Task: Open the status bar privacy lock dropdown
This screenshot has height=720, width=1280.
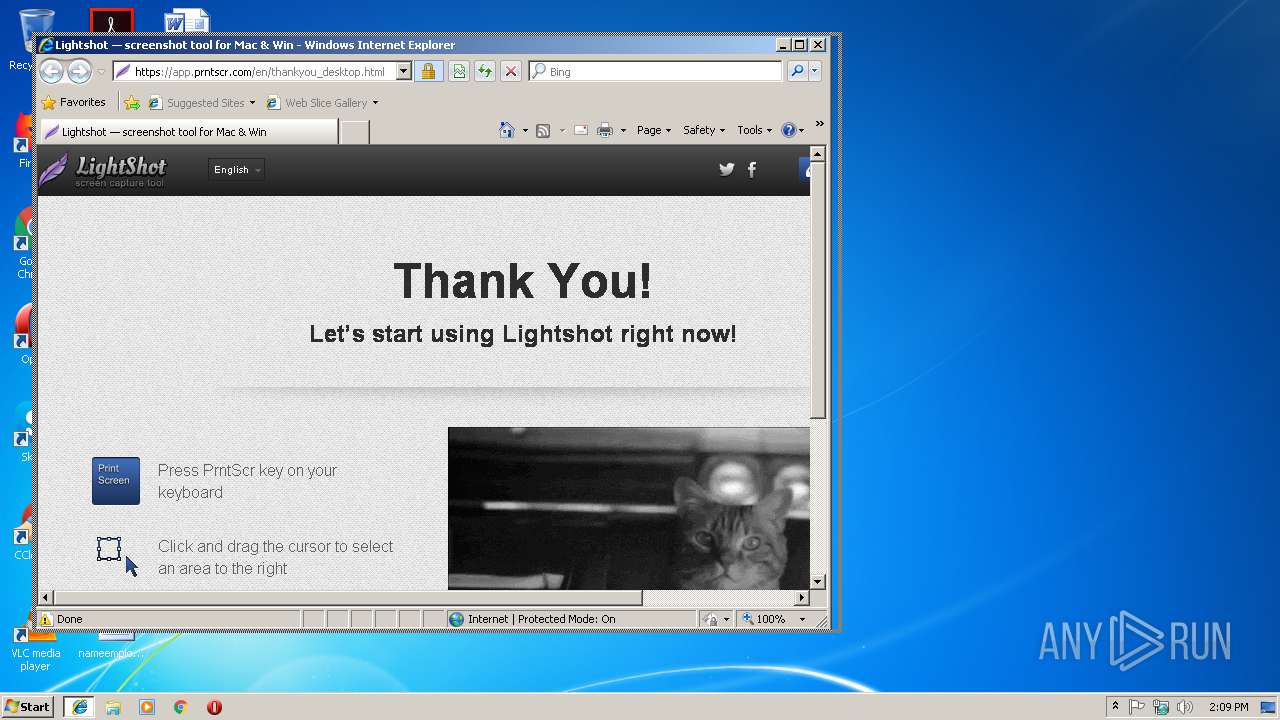Action: [716, 619]
